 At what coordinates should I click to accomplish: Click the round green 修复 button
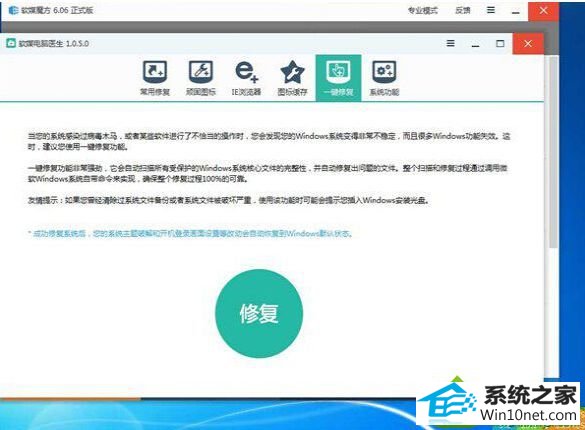pyautogui.click(x=259, y=313)
